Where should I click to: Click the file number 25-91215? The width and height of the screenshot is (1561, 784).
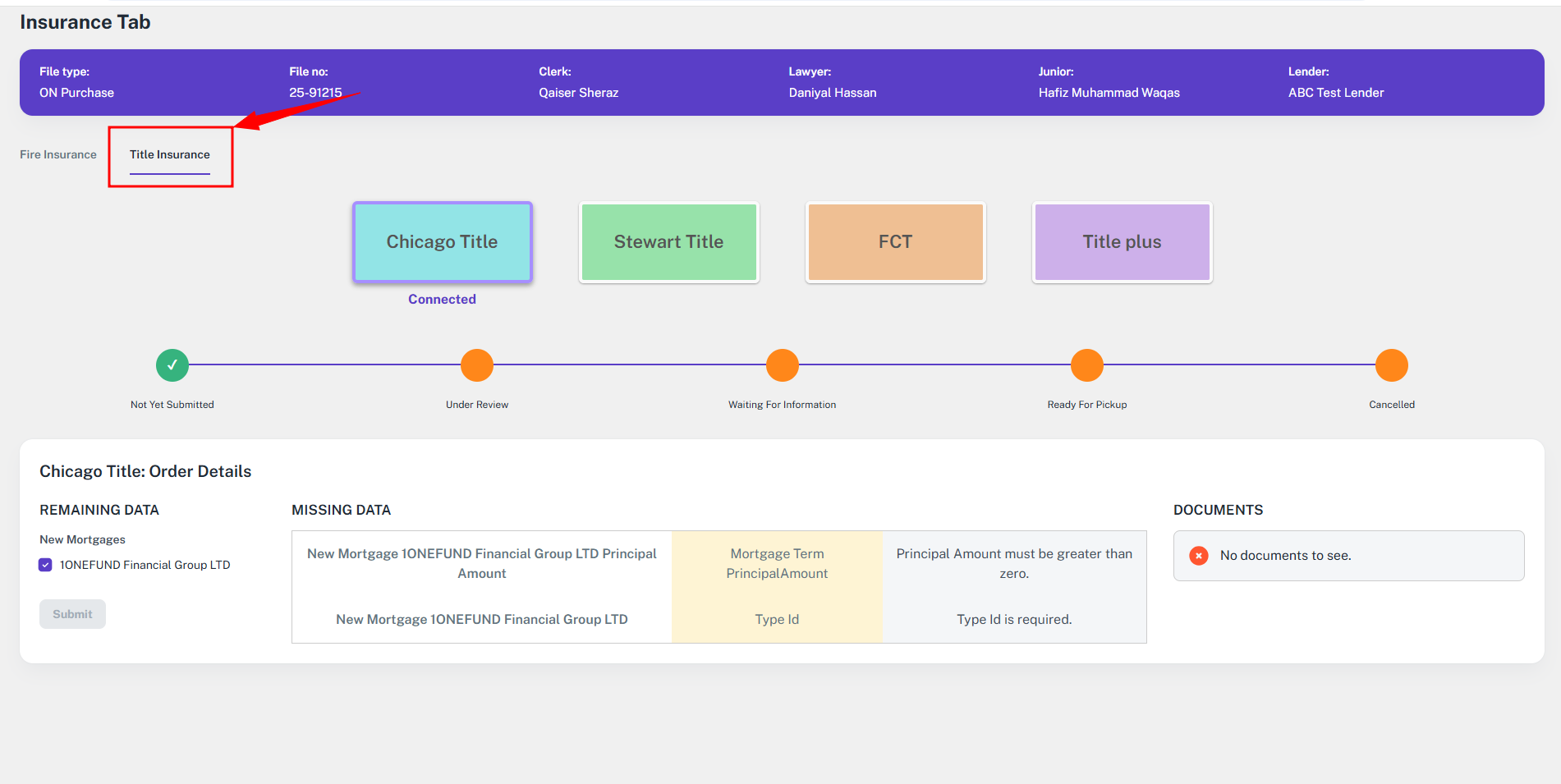click(315, 93)
